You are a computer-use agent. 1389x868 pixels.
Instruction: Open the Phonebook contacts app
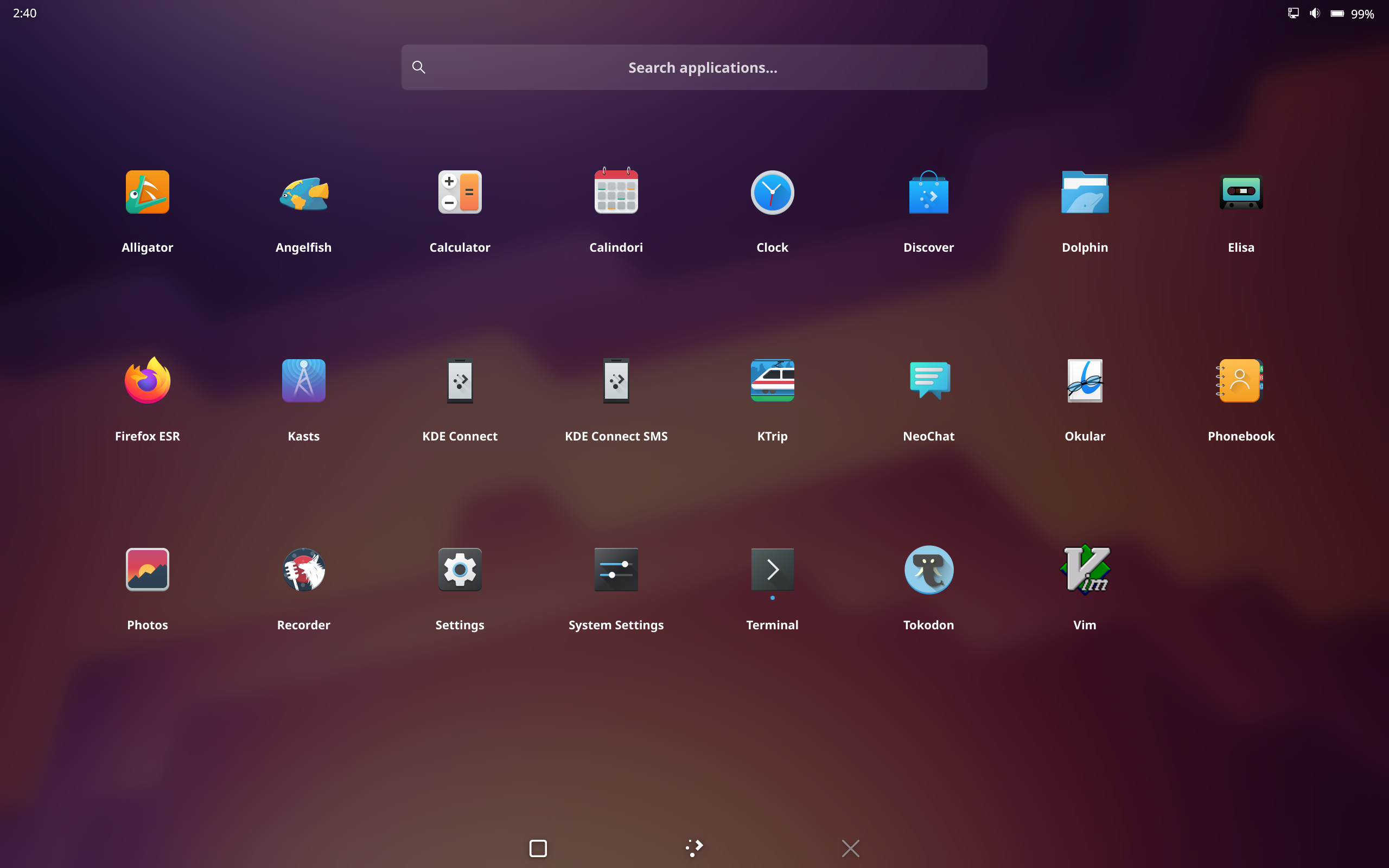pos(1240,381)
